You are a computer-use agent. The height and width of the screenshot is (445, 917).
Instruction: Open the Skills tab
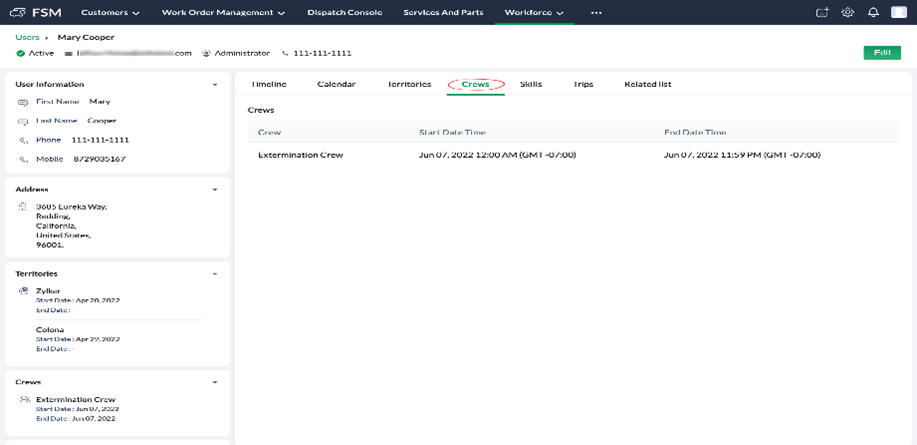click(x=531, y=84)
